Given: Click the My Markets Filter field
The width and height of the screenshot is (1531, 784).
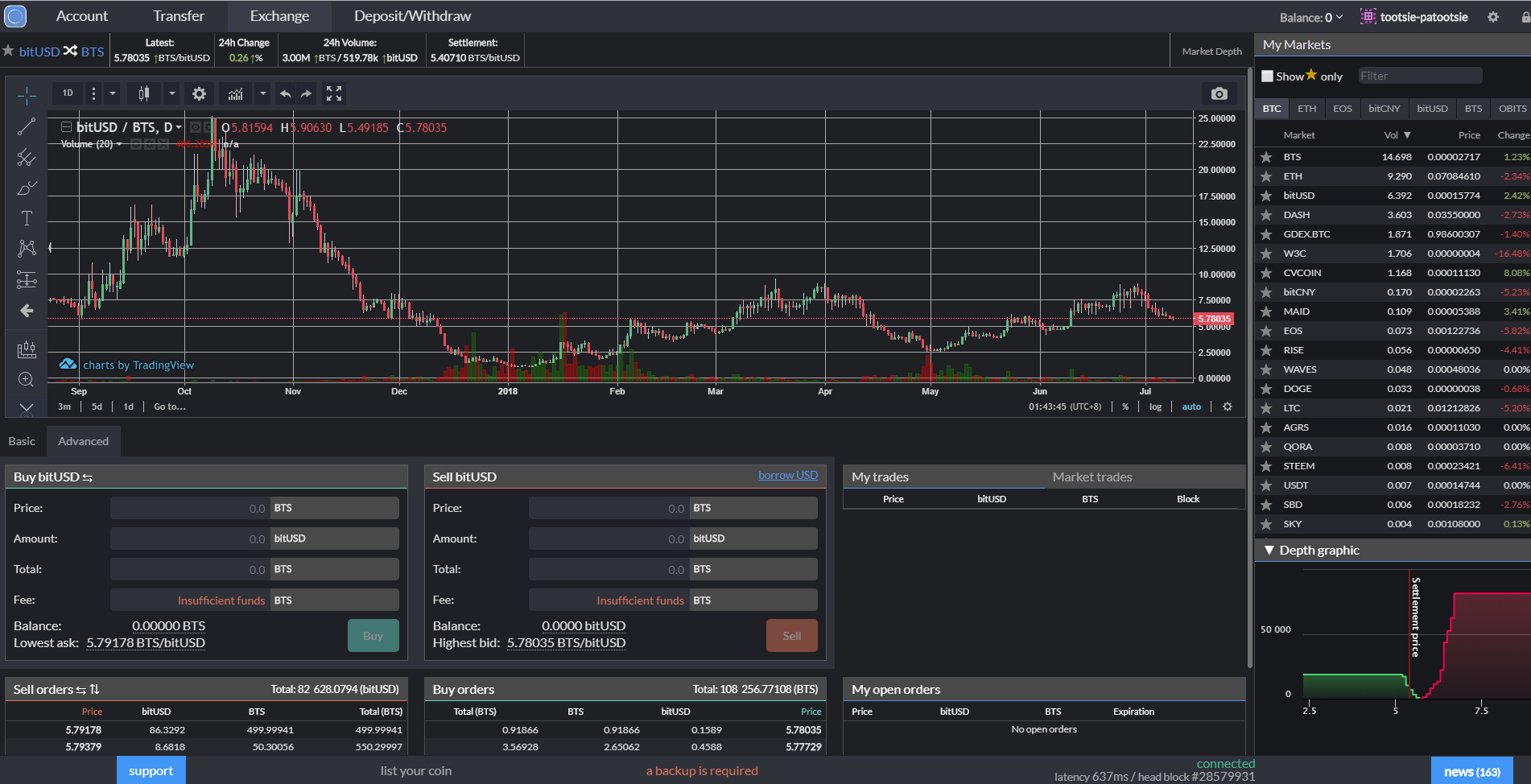Looking at the screenshot, I should click(1420, 76).
